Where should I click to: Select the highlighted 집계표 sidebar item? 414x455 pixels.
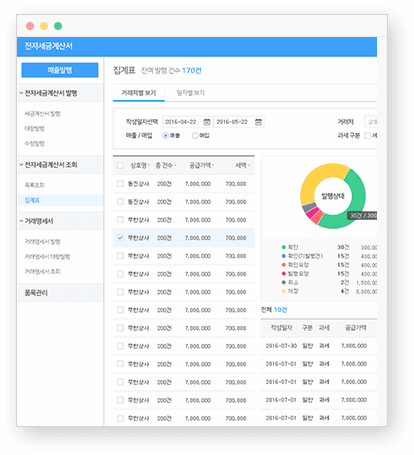click(60, 200)
